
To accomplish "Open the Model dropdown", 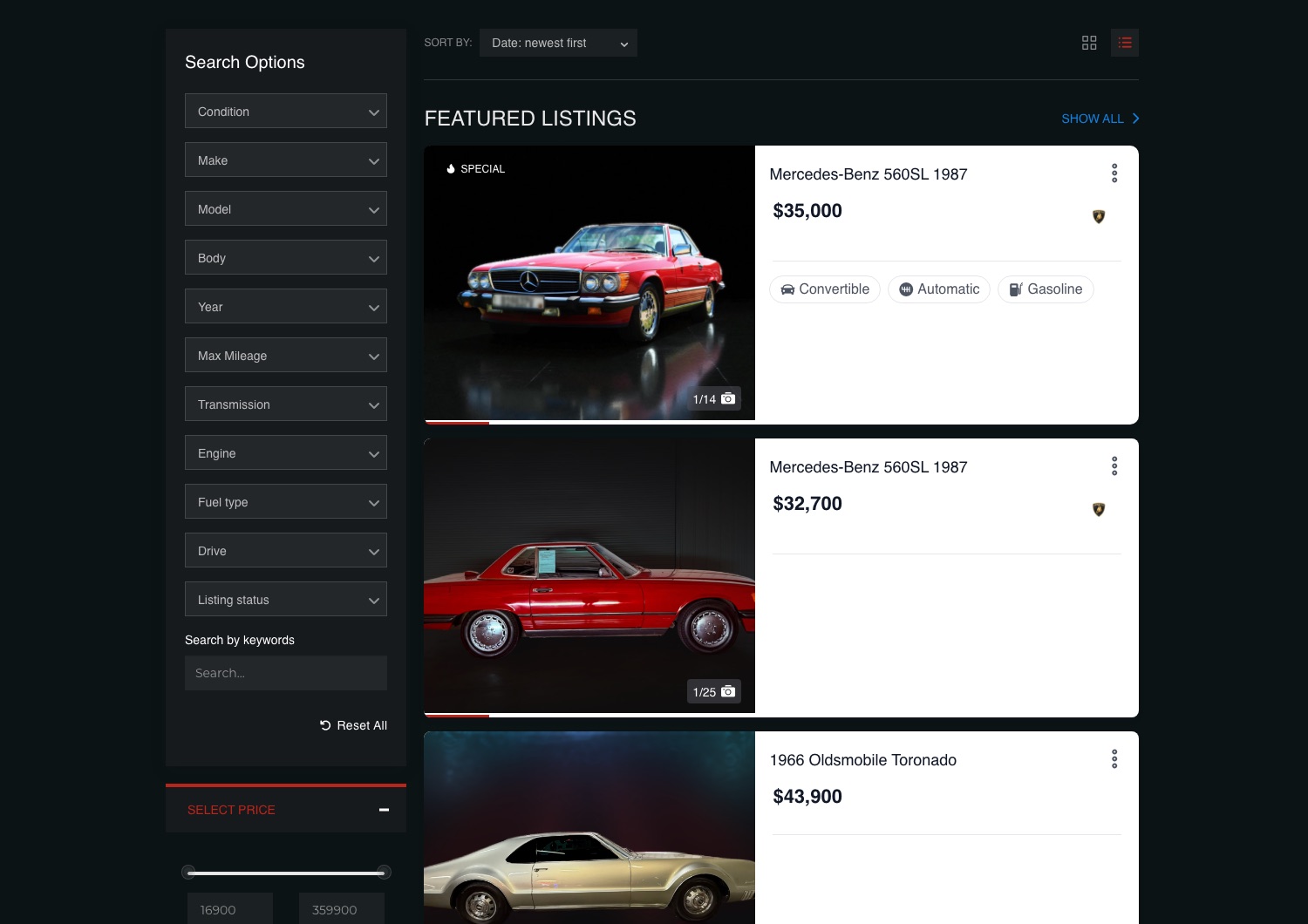I will tap(286, 209).
